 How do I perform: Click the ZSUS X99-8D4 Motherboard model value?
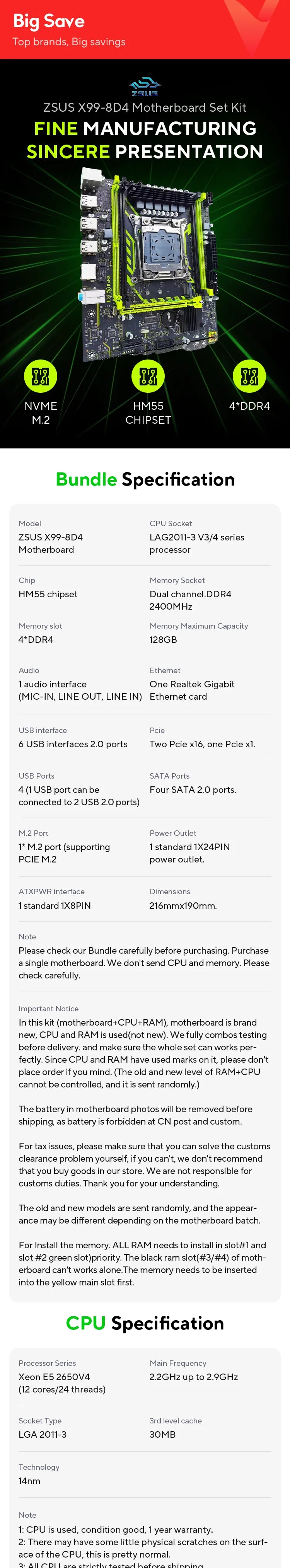[x=51, y=544]
